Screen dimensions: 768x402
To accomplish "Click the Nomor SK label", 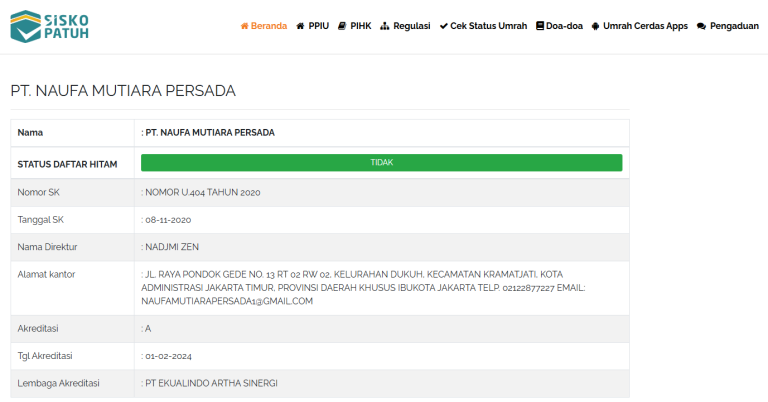I will [x=38, y=192].
